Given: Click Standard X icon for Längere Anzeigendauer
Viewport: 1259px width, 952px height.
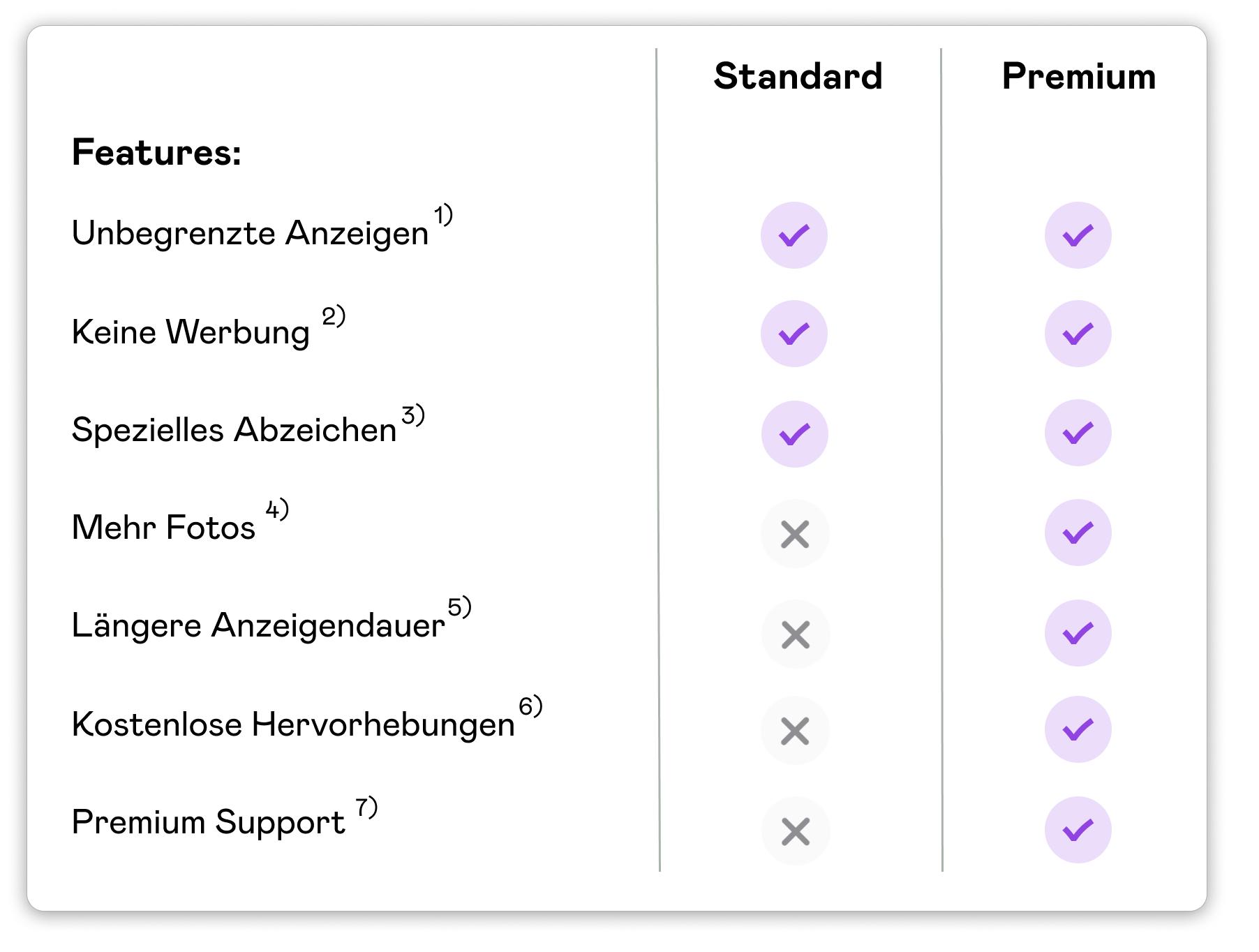Looking at the screenshot, I should click(x=796, y=634).
